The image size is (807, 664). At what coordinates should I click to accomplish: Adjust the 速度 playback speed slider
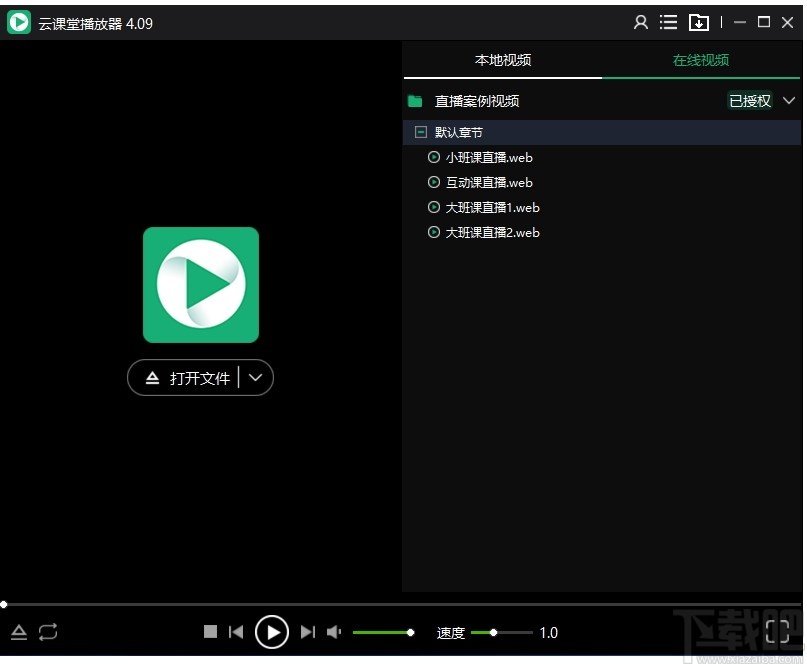[x=493, y=632]
